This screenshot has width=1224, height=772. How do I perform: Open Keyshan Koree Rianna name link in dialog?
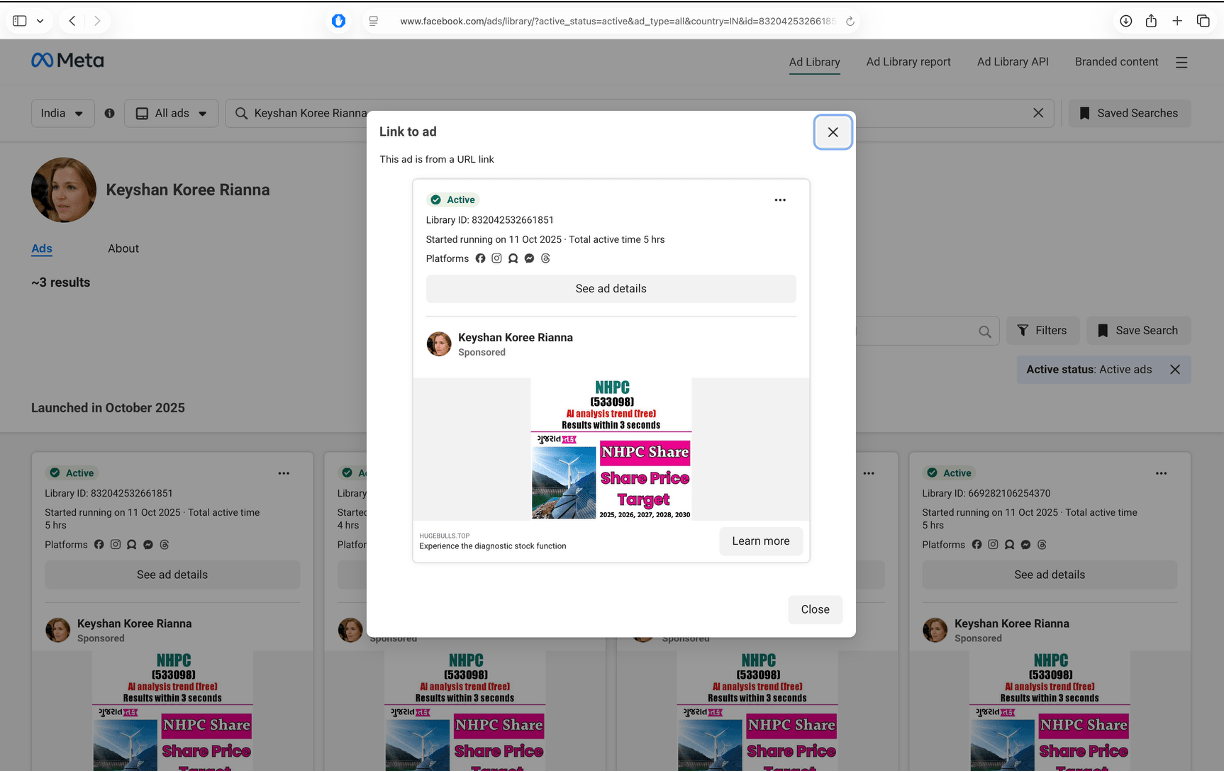point(515,338)
